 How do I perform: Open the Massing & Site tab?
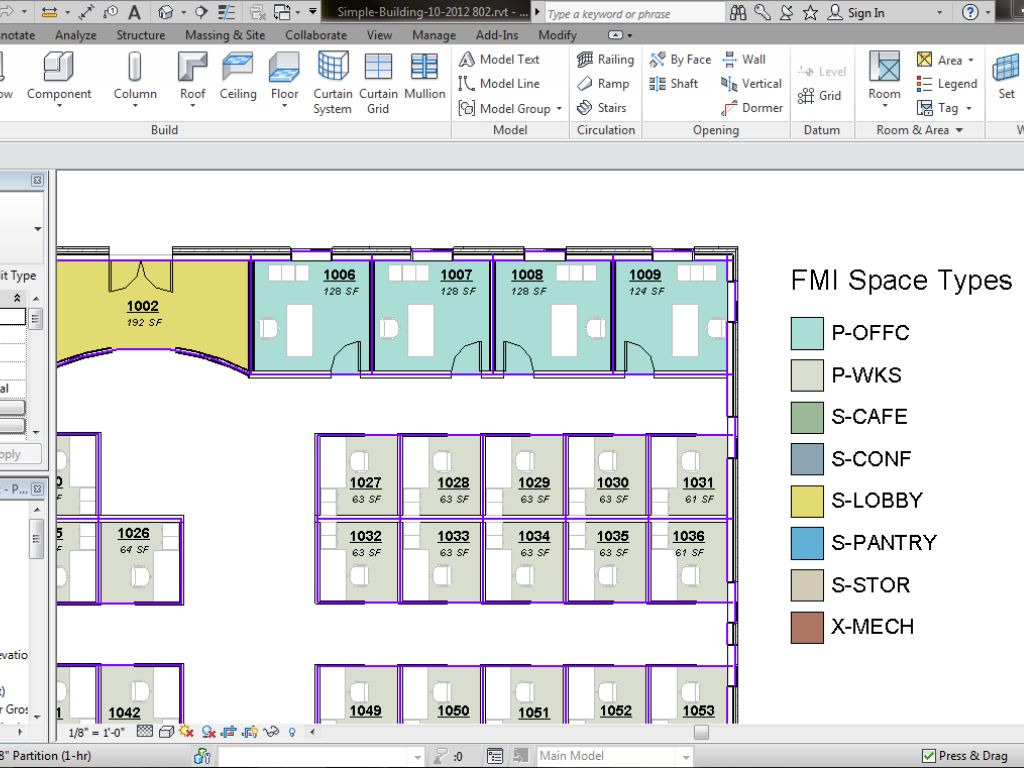coord(225,35)
